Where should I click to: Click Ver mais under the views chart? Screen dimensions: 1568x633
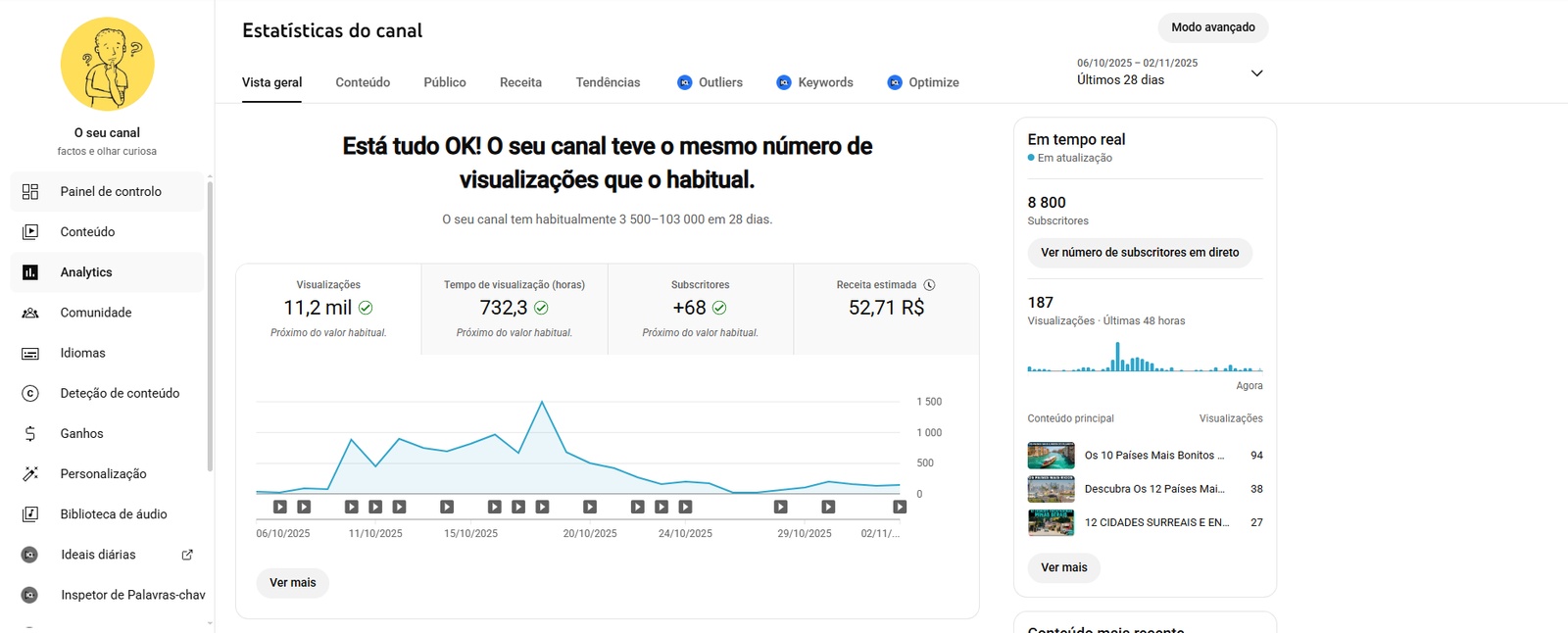pos(293,583)
